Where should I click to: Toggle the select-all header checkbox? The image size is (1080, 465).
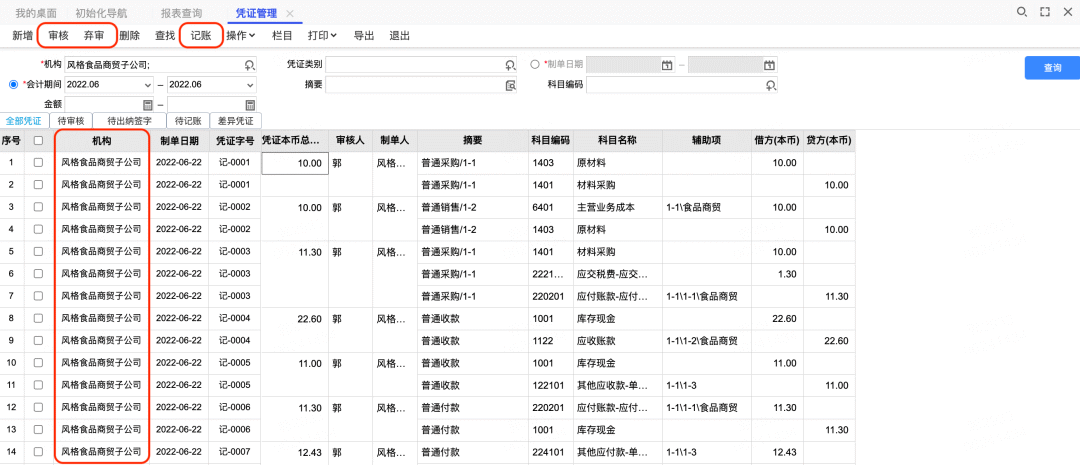[39, 141]
